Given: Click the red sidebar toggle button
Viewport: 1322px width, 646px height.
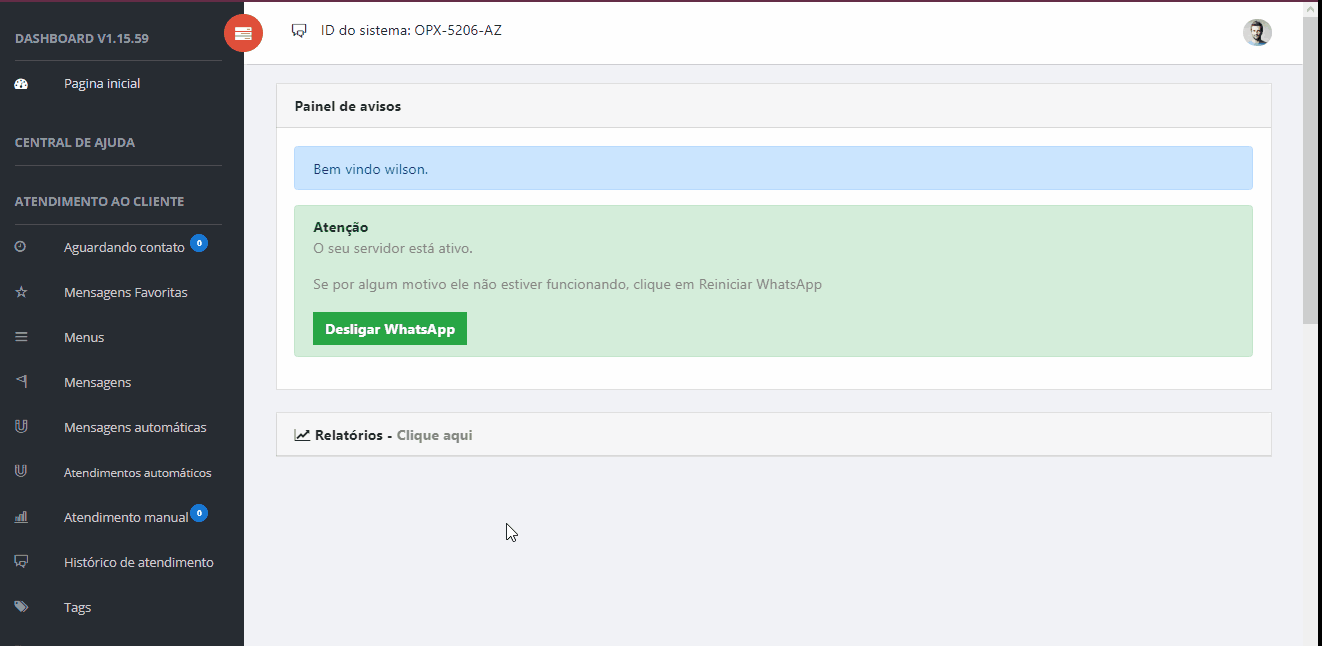Looking at the screenshot, I should 243,33.
